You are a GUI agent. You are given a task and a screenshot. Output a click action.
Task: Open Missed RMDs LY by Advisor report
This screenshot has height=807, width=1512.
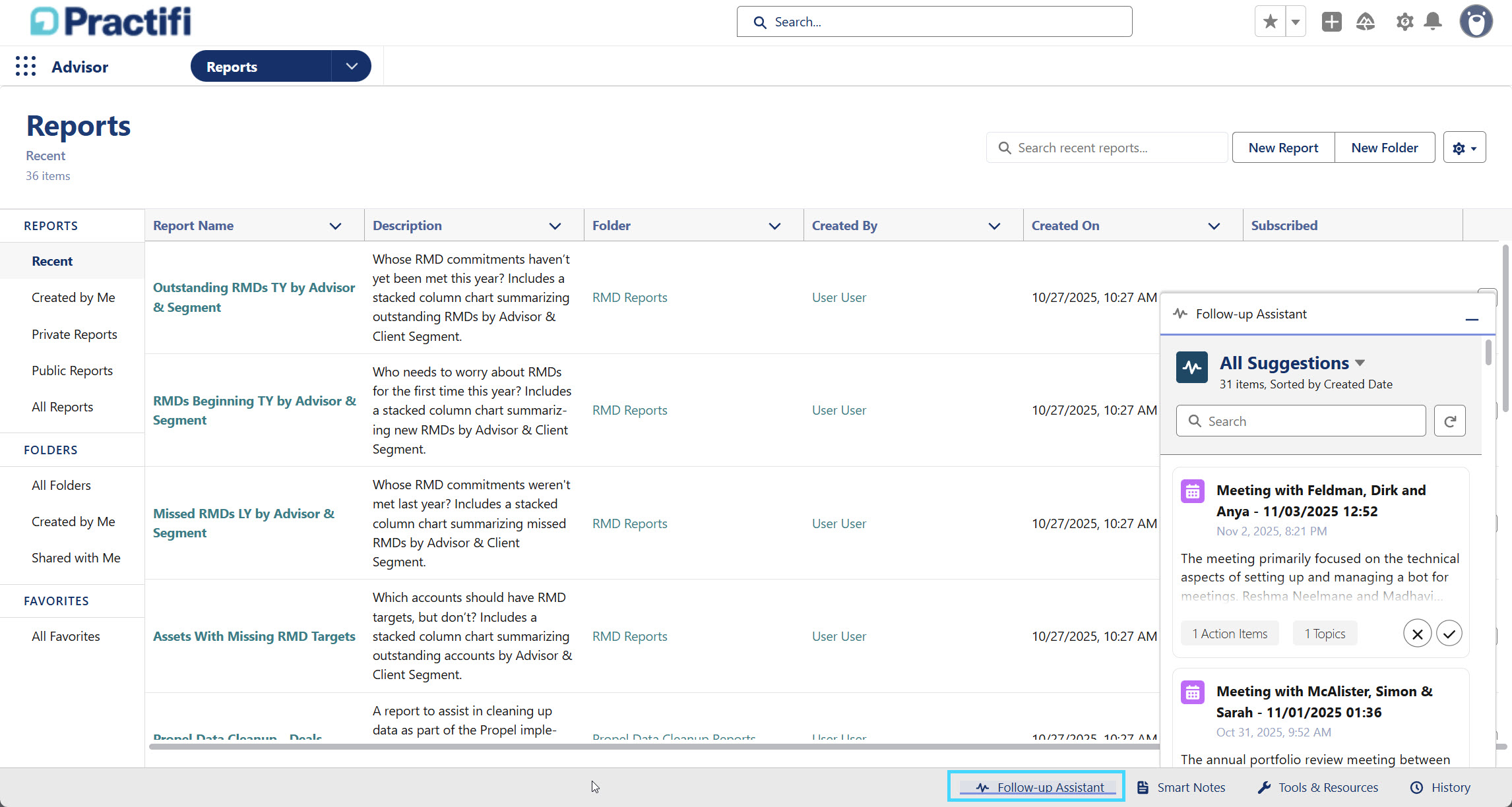(243, 523)
